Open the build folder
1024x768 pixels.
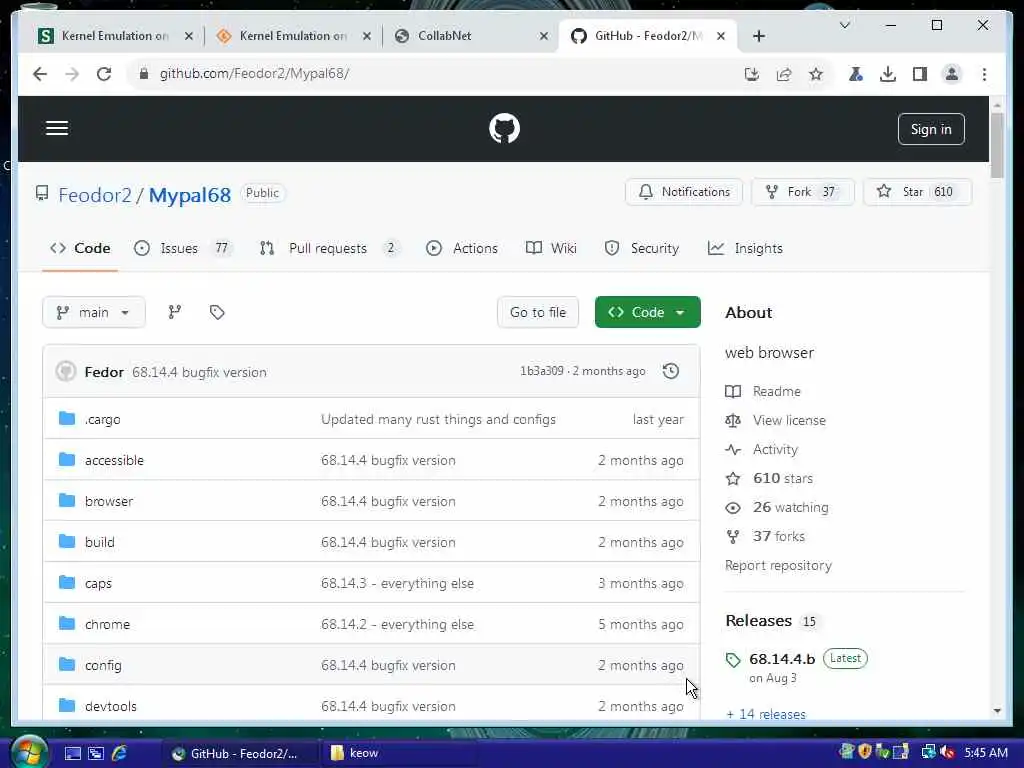coord(99,543)
